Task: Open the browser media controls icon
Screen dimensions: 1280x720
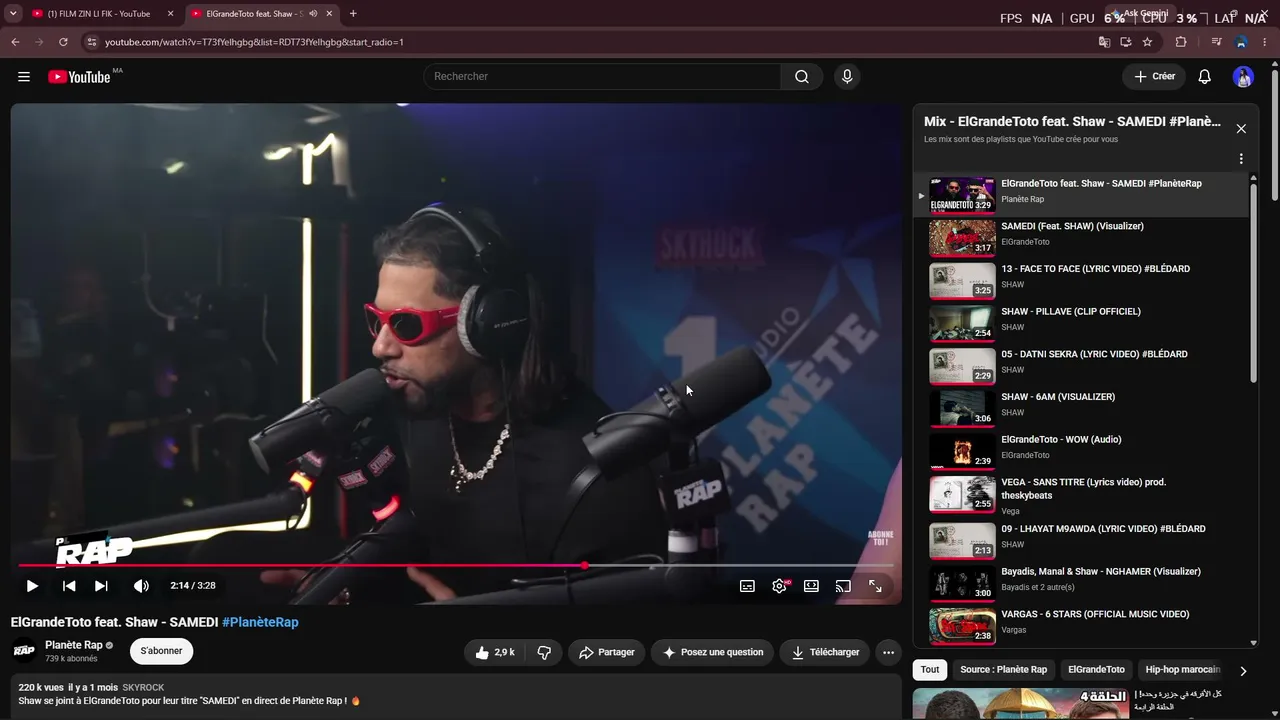Action: point(1216,42)
